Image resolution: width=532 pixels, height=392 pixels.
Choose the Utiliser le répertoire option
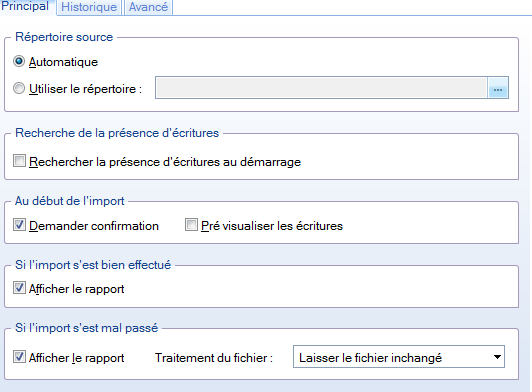(19, 88)
